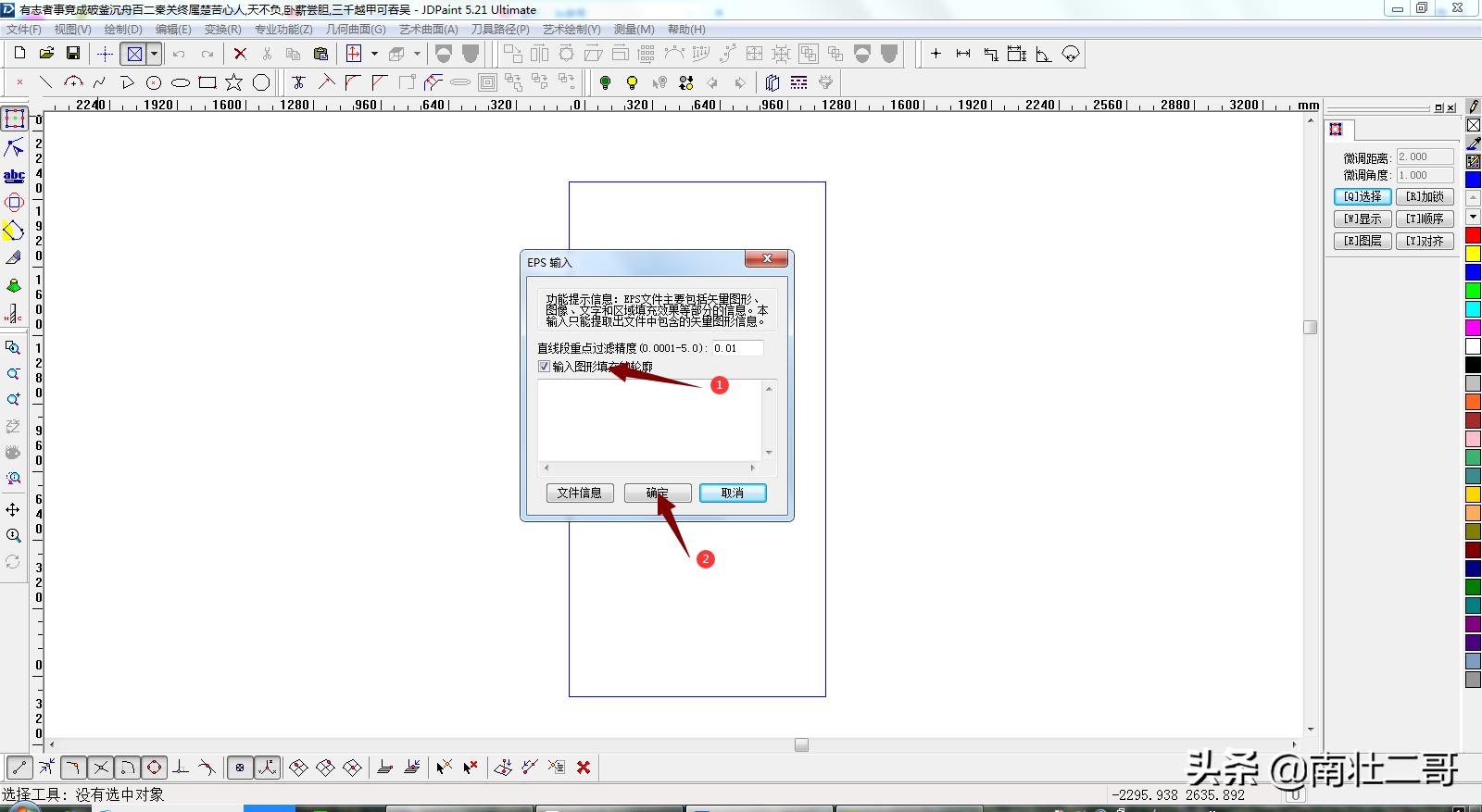The image size is (1482, 812).
Task: Select the rectangle drawing tool
Action: coord(207,82)
